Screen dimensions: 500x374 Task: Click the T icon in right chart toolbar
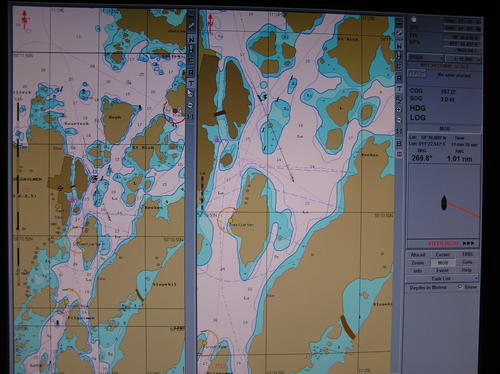(x=399, y=89)
